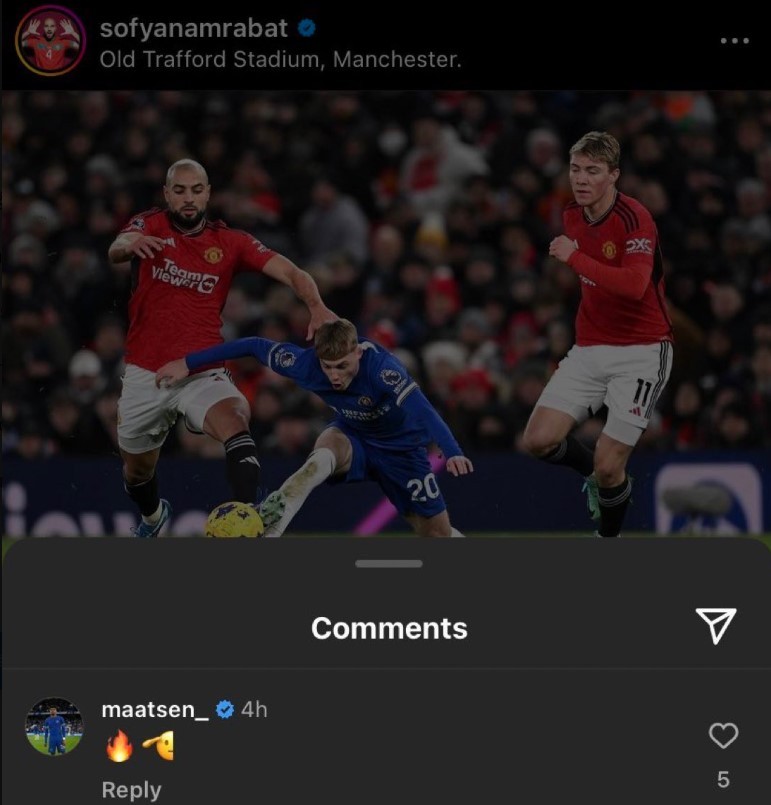Viewport: 771px width, 805px height.
Task: Tap the saluting face emoji in comment
Action: (x=159, y=745)
